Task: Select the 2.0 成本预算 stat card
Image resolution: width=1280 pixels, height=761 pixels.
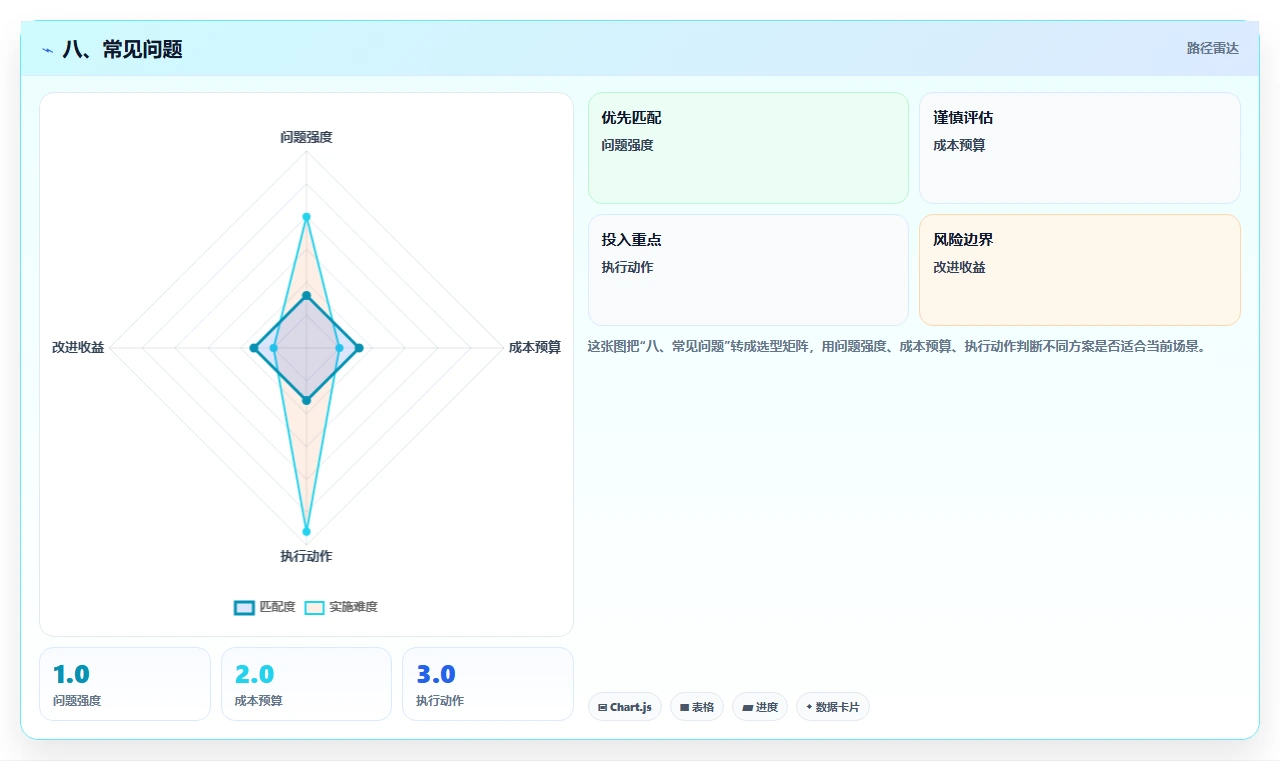Action: click(x=306, y=684)
